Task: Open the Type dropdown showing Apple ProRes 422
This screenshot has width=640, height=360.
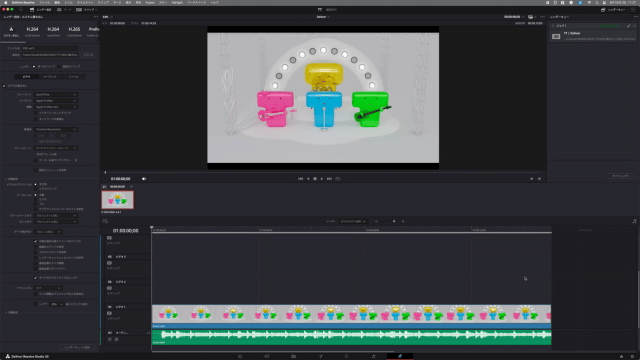Action: pyautogui.click(x=56, y=107)
